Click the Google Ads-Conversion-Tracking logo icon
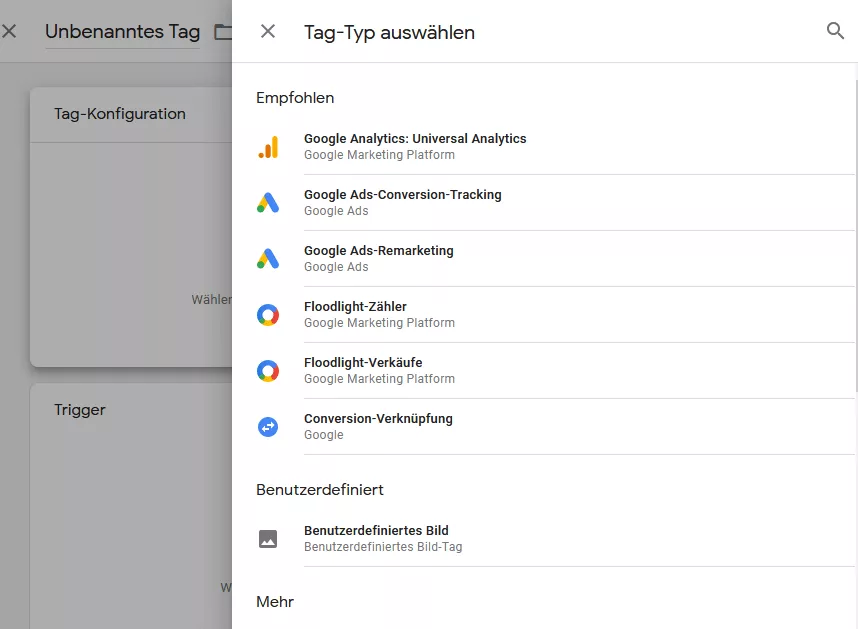The width and height of the screenshot is (858, 629). [268, 203]
